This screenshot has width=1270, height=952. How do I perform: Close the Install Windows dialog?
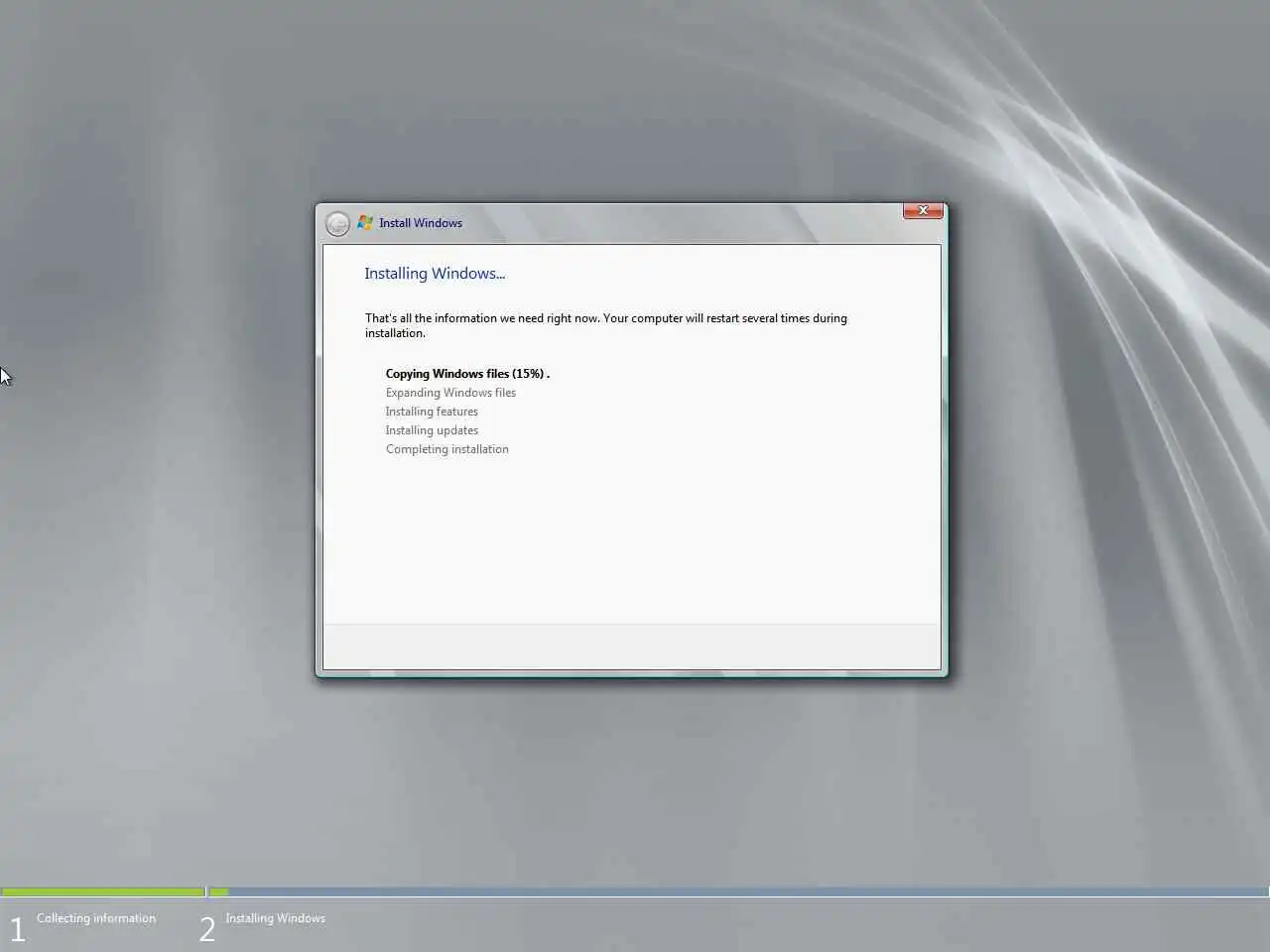click(x=923, y=210)
